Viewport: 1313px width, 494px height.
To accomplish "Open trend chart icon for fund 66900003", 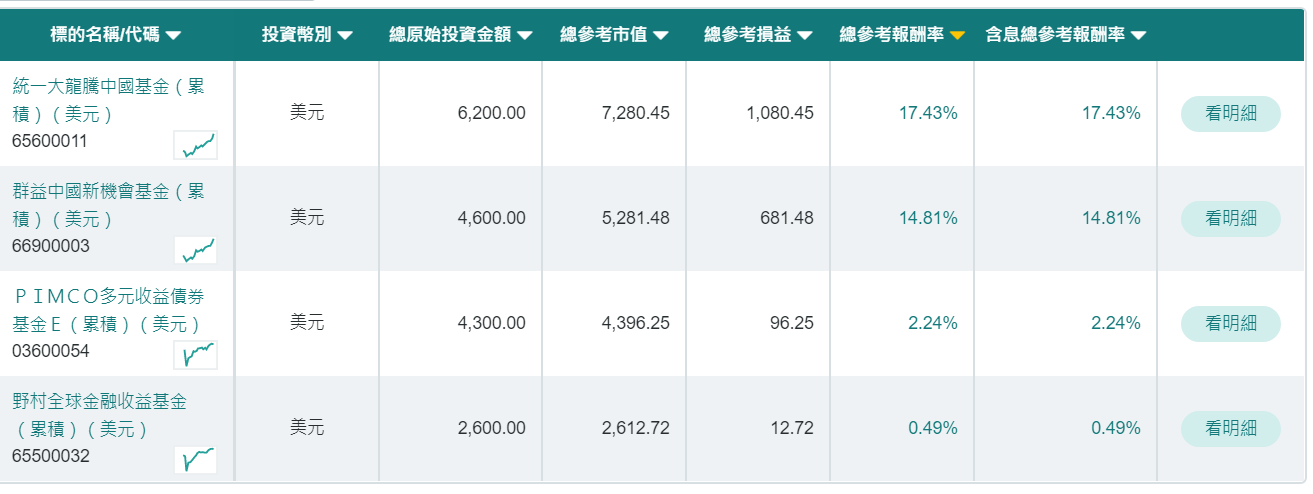I will pyautogui.click(x=195, y=250).
